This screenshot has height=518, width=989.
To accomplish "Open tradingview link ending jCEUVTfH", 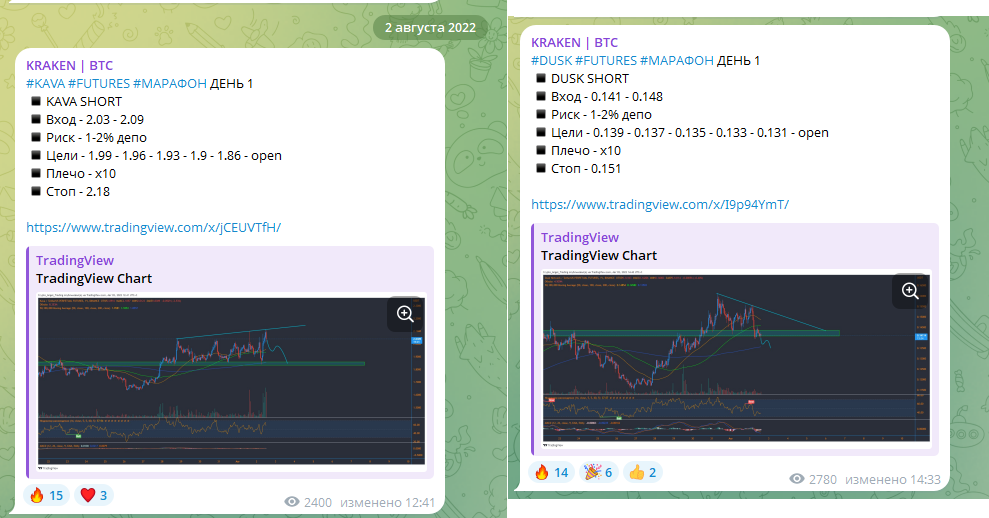I will tap(153, 227).
